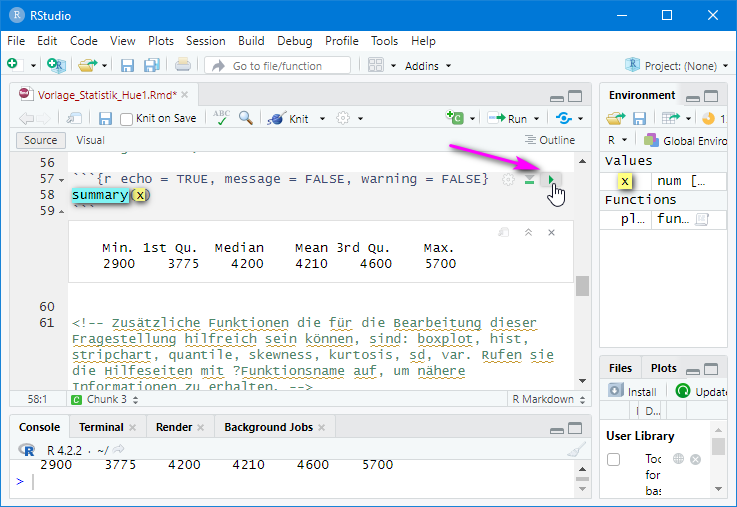Click the editor vertical scrollbar thumb
Viewport: 737px width, 507px height.
click(x=582, y=286)
